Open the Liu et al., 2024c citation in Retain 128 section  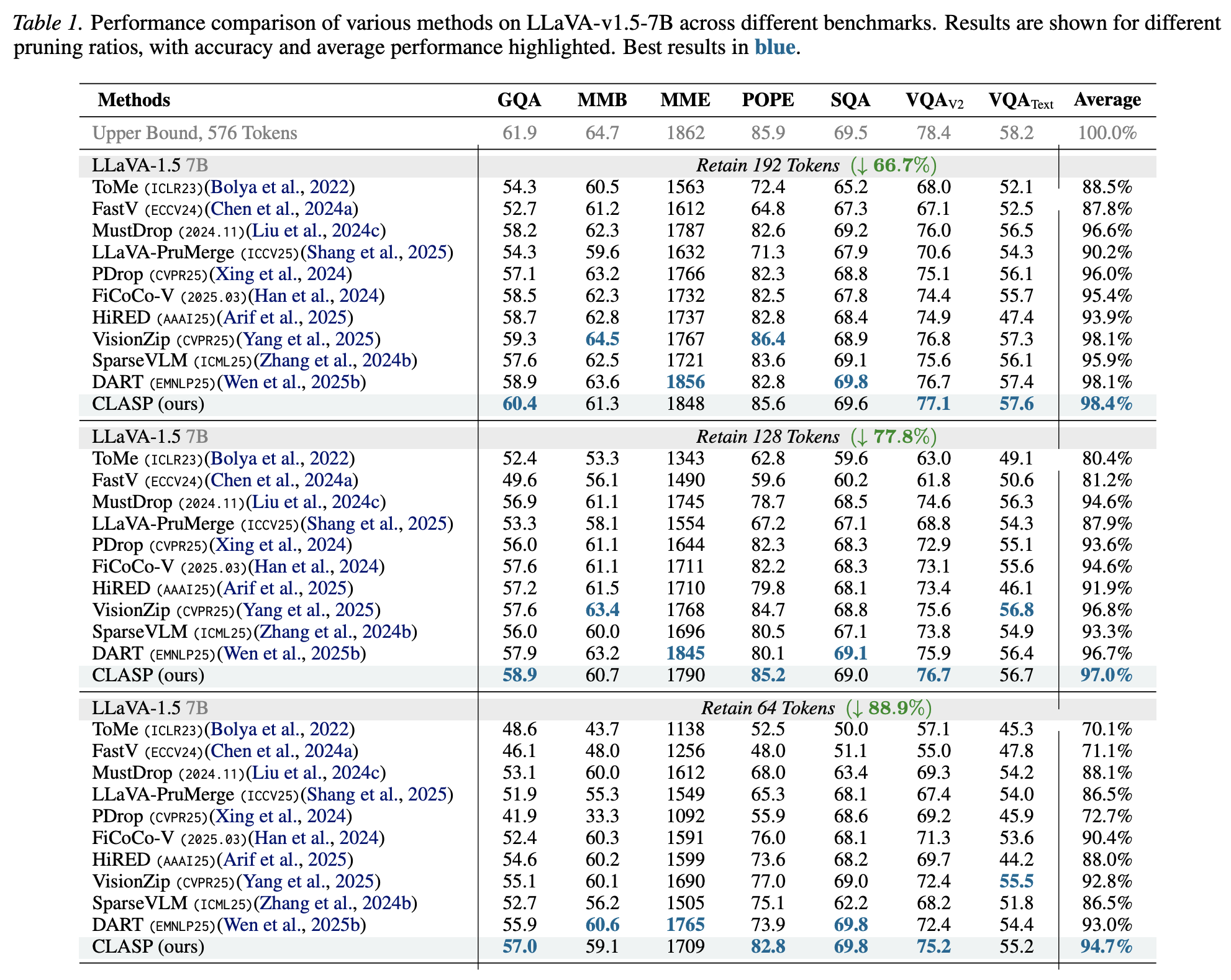point(316,502)
